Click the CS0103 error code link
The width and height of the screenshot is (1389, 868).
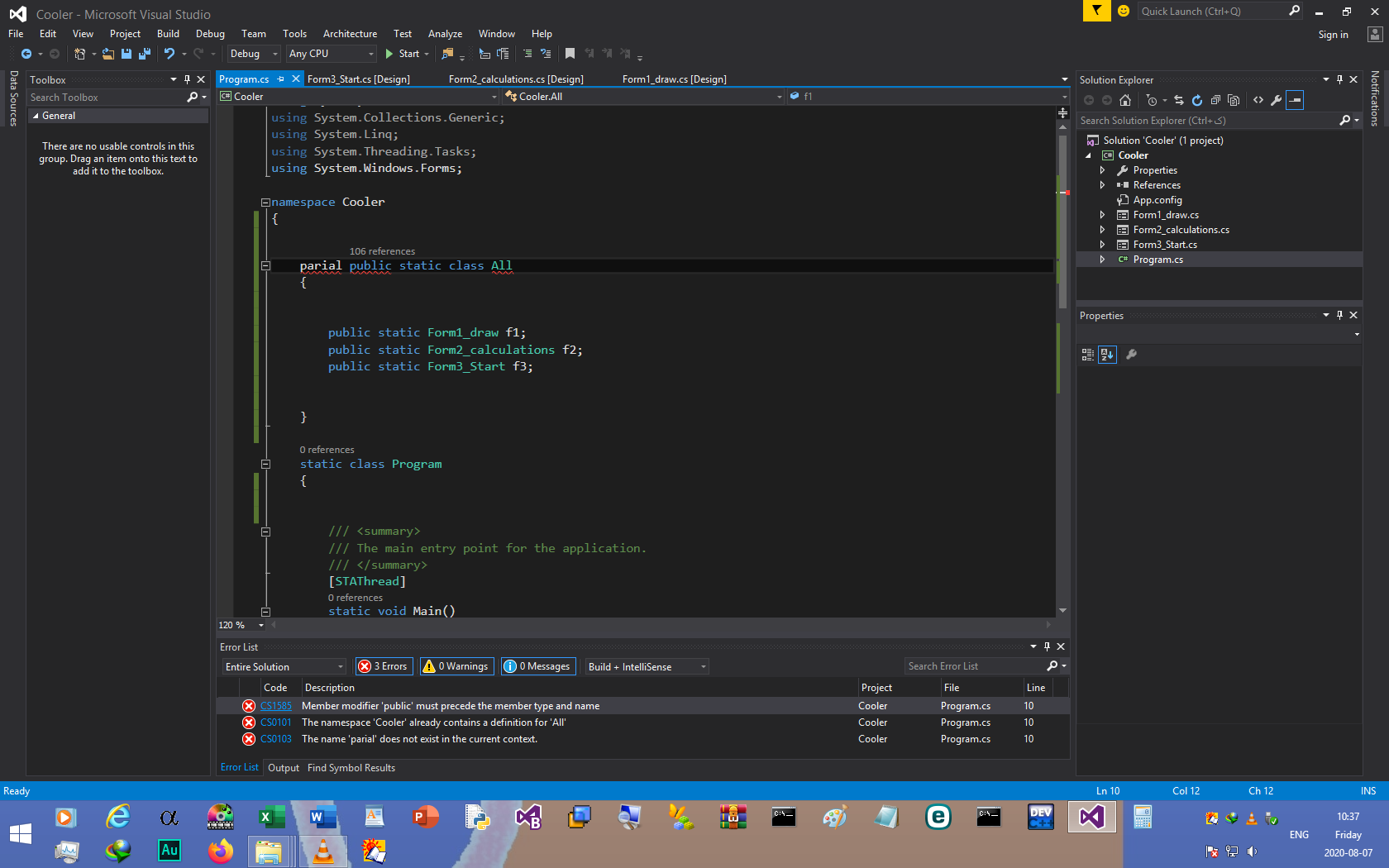276,739
